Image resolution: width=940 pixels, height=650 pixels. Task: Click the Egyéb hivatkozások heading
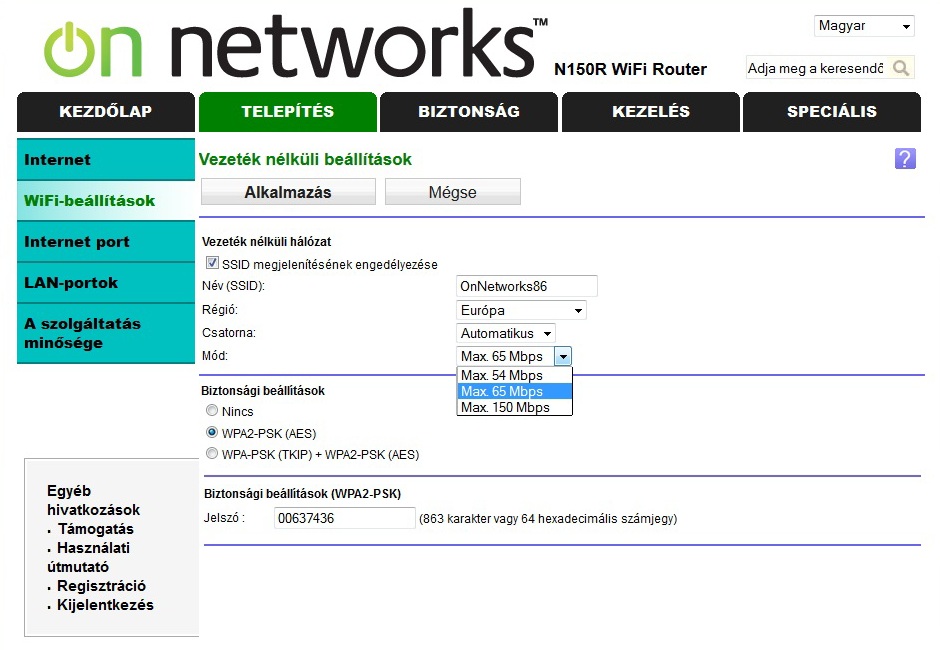pyautogui.click(x=93, y=500)
